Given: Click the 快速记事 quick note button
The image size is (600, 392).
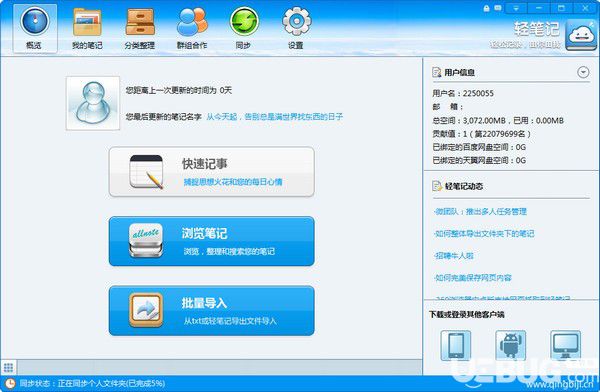Looking at the screenshot, I should click(x=212, y=172).
